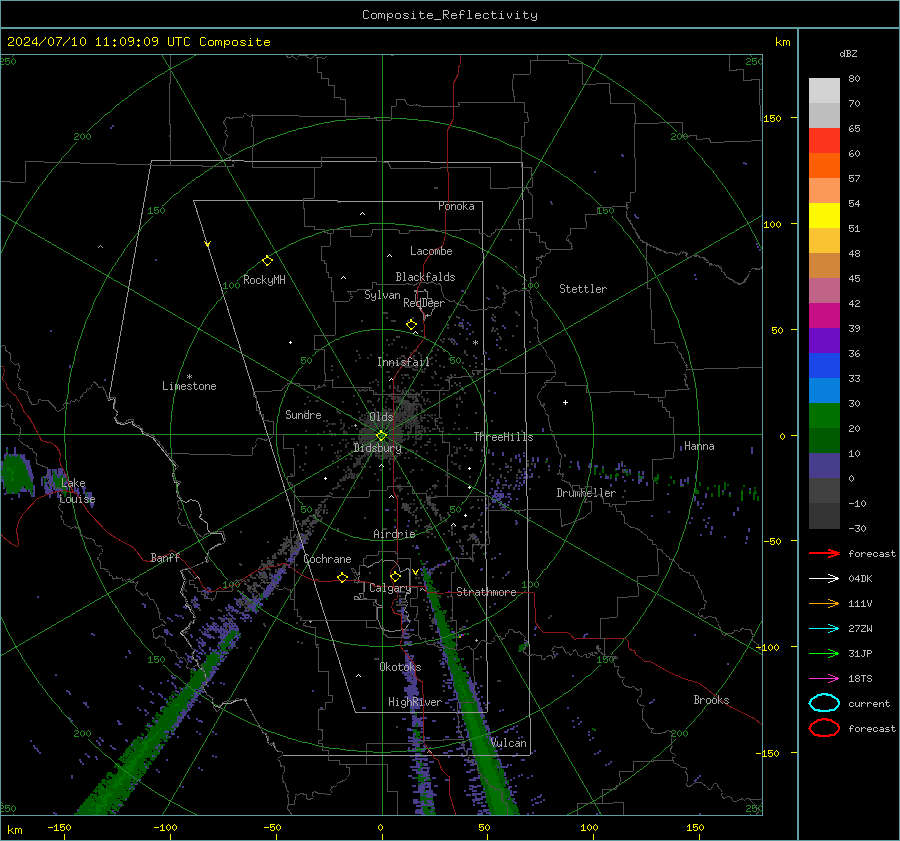The image size is (900, 841).
Task: Click the magenta 18TS arrow icon
Action: click(824, 679)
